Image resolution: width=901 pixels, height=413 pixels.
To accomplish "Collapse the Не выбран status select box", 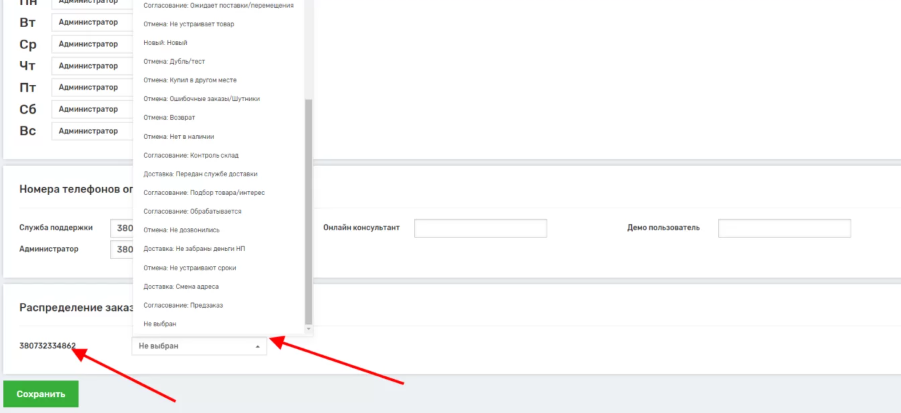I will pyautogui.click(x=199, y=346).
